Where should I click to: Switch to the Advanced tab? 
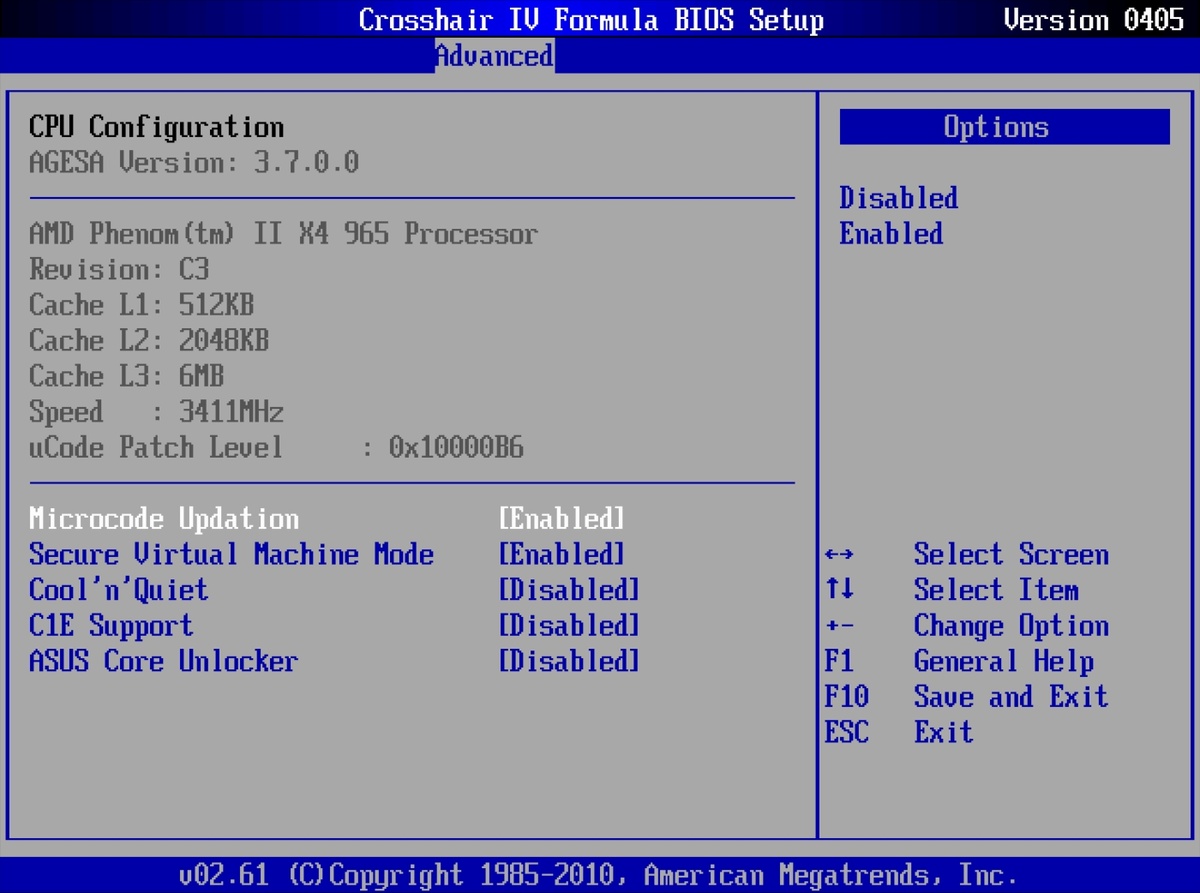click(x=494, y=56)
